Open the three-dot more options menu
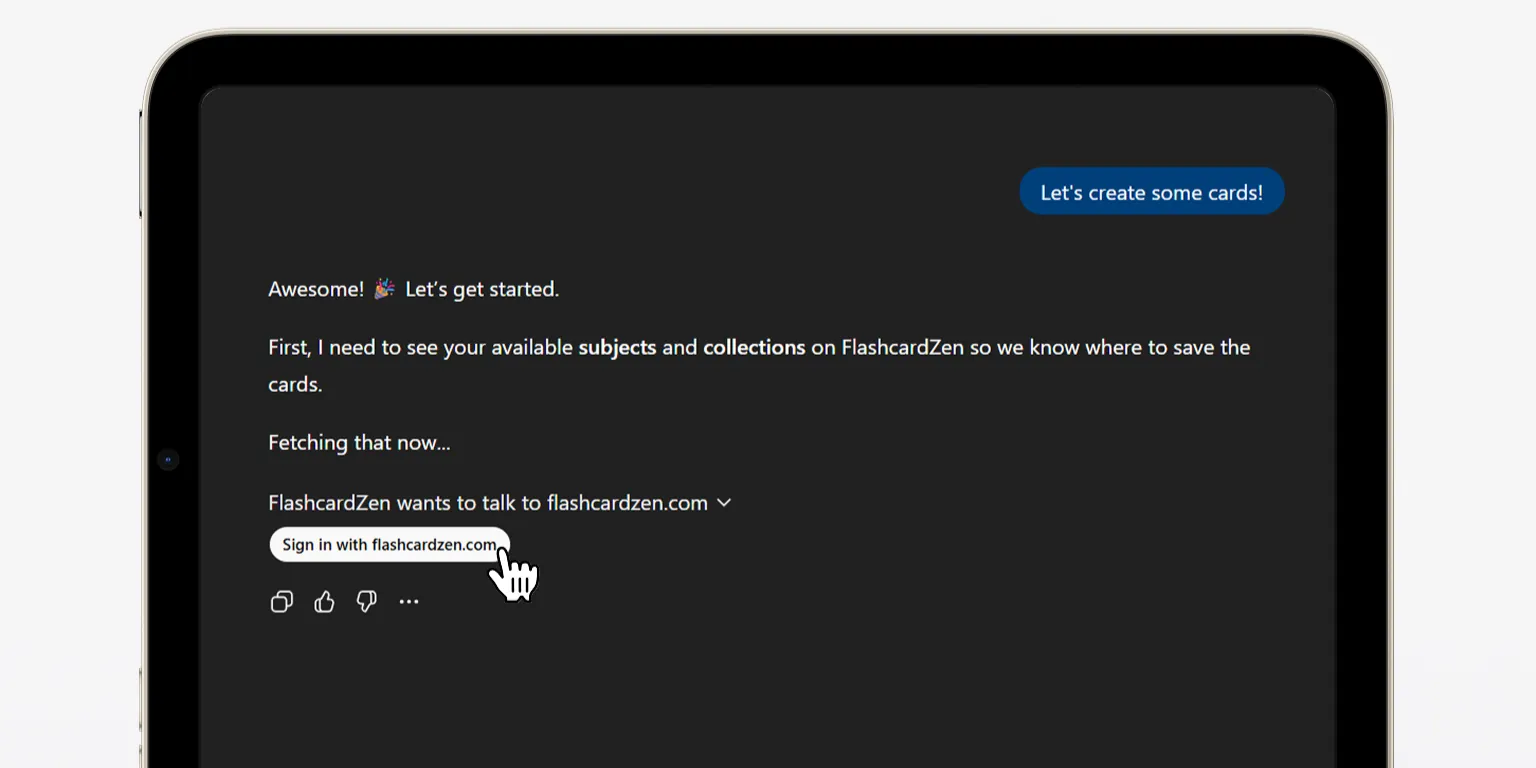The image size is (1536, 768). click(x=409, y=601)
